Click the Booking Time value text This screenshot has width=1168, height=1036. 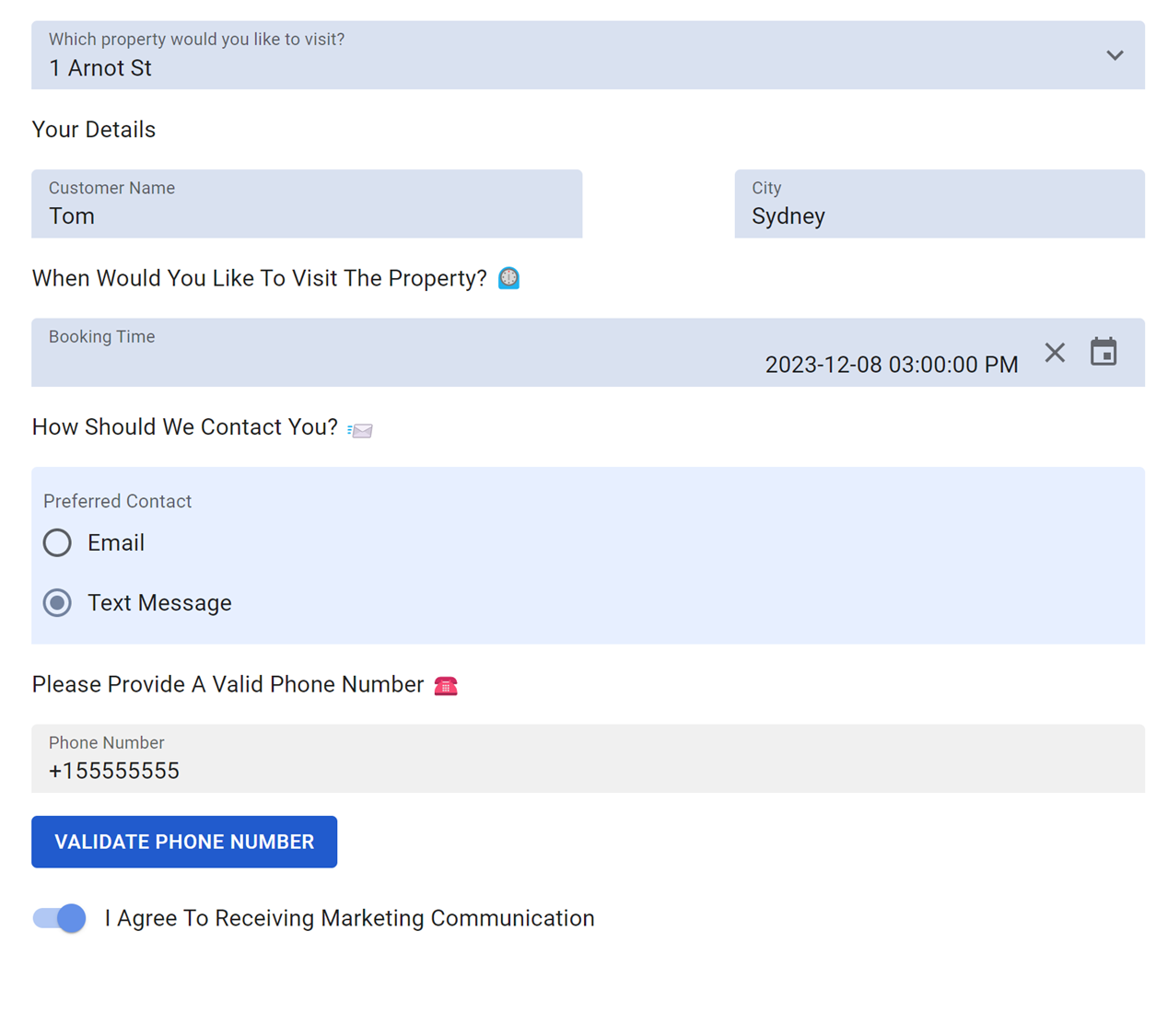[892, 364]
